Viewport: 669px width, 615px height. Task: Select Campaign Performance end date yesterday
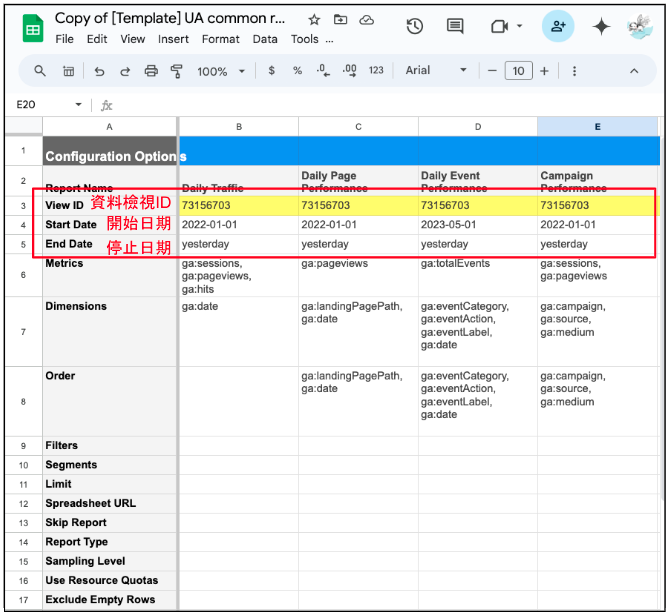[x=597, y=244]
